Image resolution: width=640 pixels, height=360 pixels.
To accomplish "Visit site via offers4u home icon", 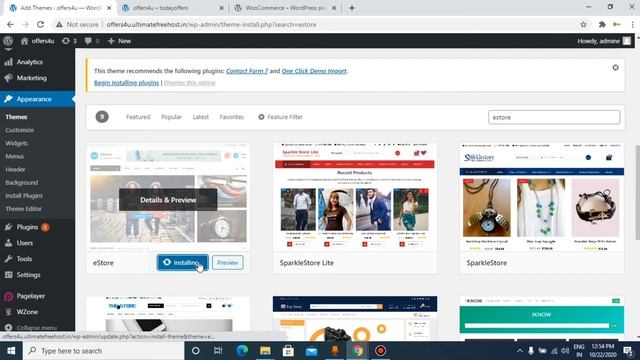I will click(x=37, y=41).
